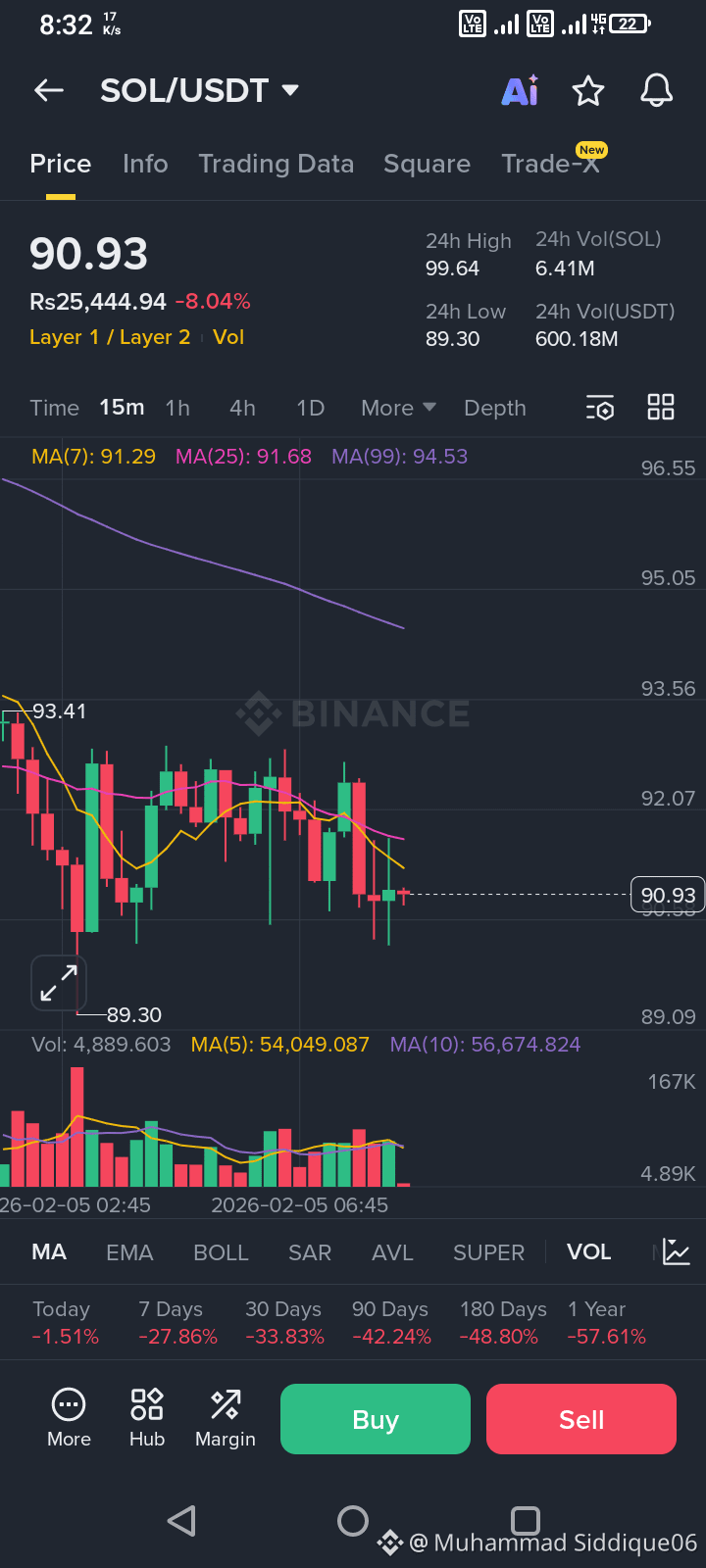Select the 15m chart interval

coord(122,408)
